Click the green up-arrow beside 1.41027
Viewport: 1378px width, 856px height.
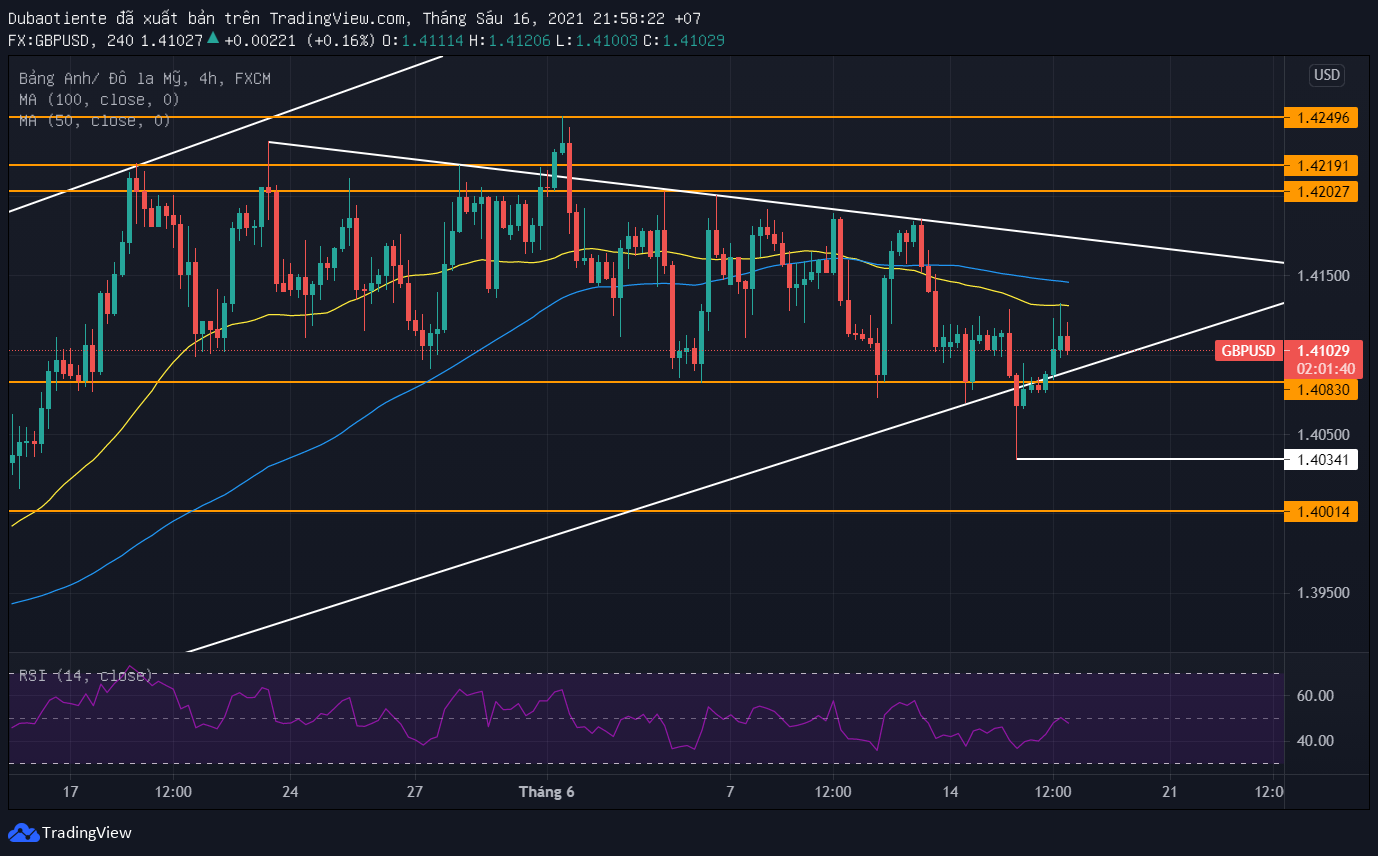(x=213, y=40)
